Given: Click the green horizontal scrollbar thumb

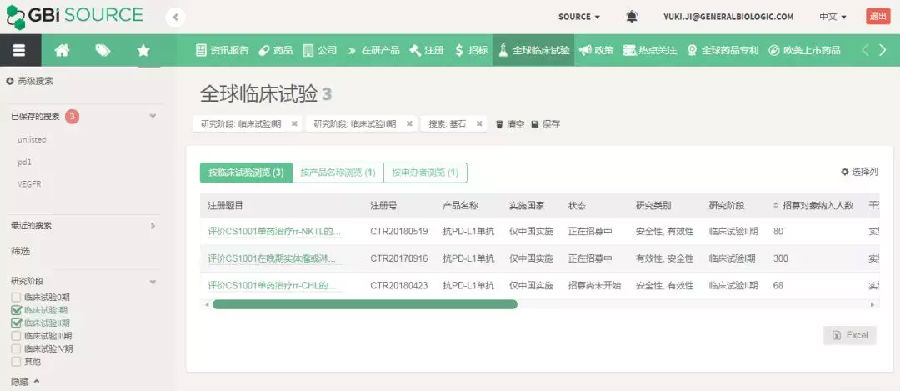Looking at the screenshot, I should 365,304.
